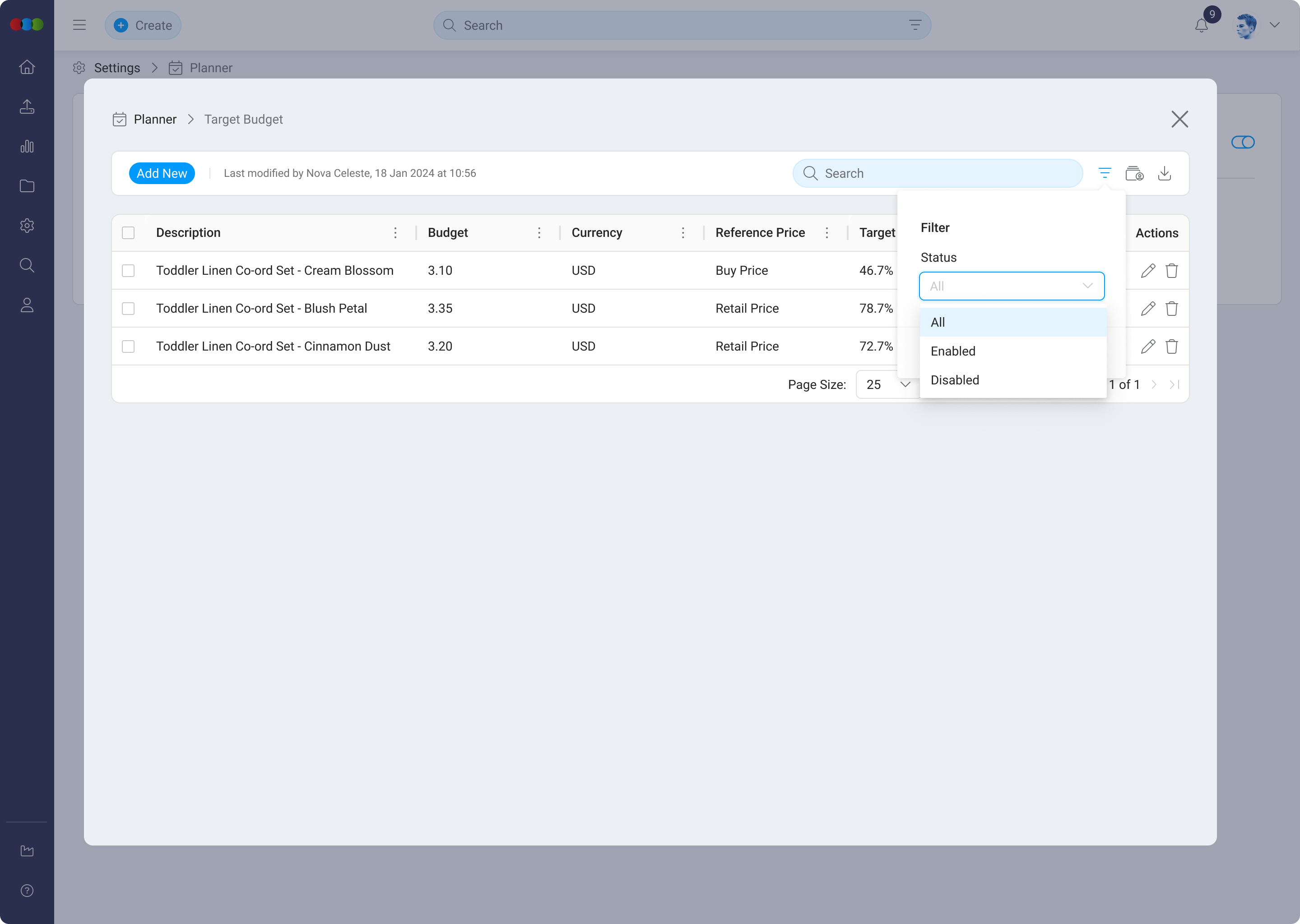Click the analytics bar chart icon in the sidebar

point(27,146)
